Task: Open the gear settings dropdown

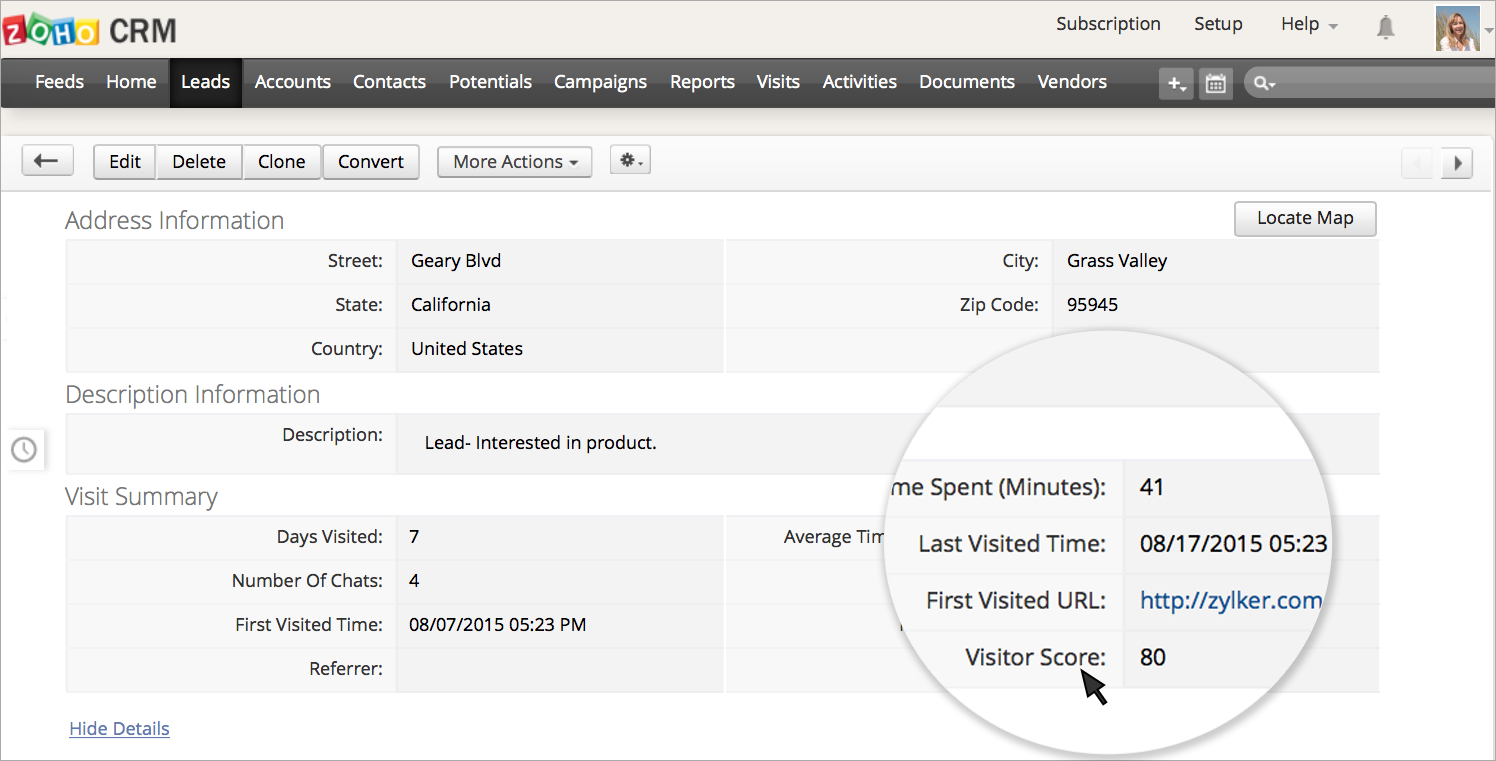Action: click(x=630, y=161)
